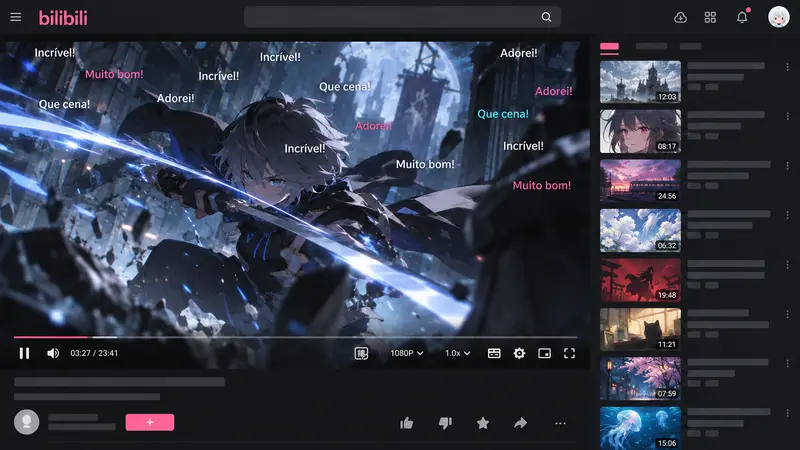Open the castle thumbnail video 12:03
Image resolution: width=800 pixels, height=450 pixels.
(640, 82)
